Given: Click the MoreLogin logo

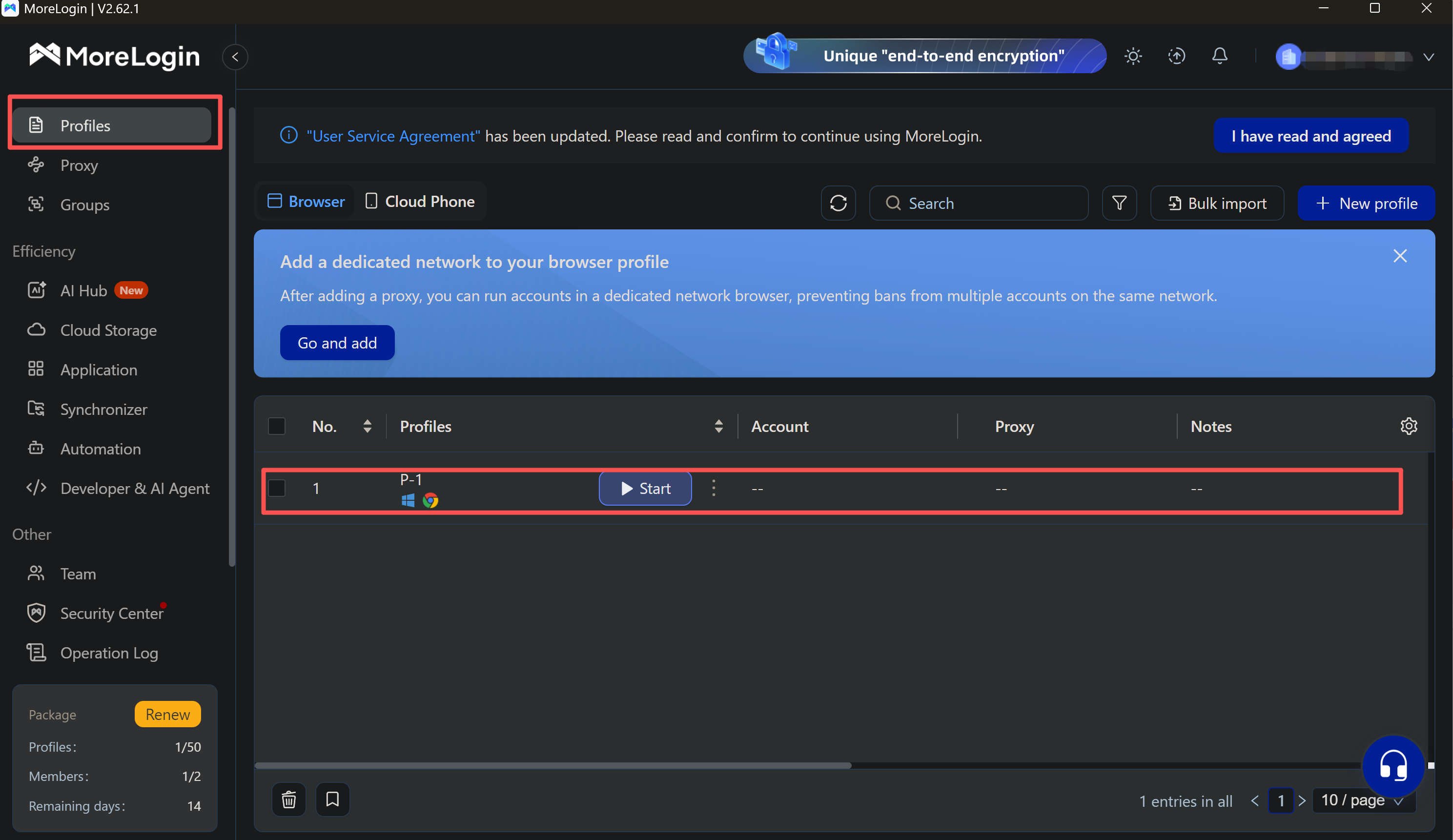Looking at the screenshot, I should click(115, 56).
